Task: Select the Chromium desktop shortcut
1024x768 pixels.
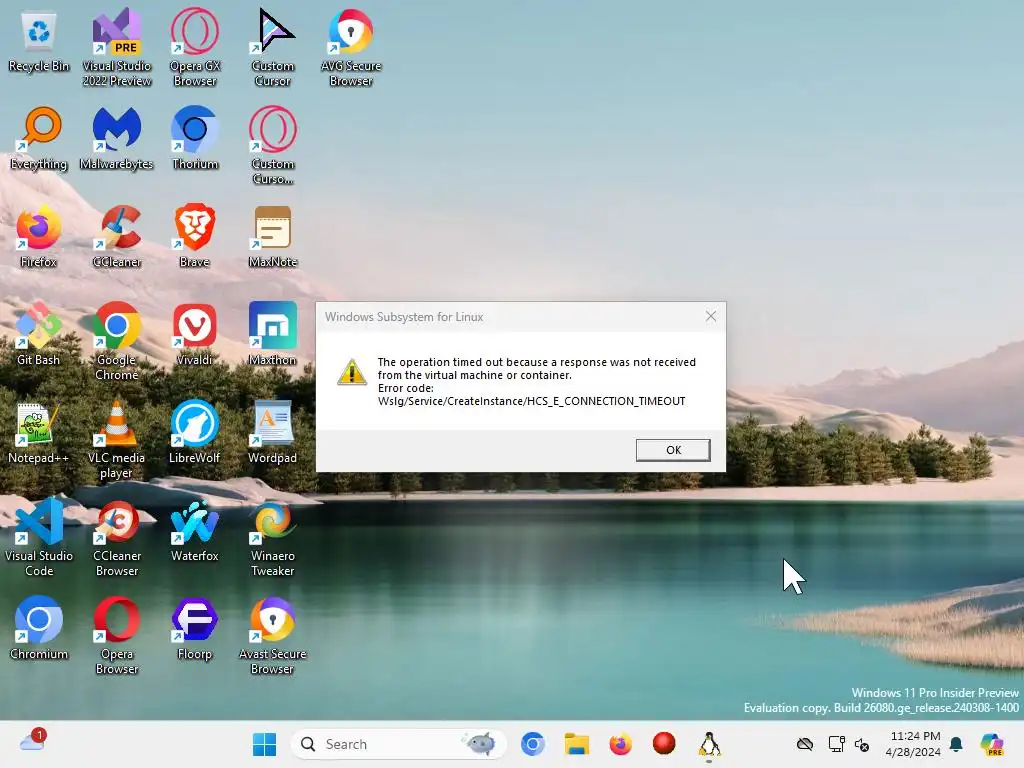Action: pyautogui.click(x=39, y=628)
